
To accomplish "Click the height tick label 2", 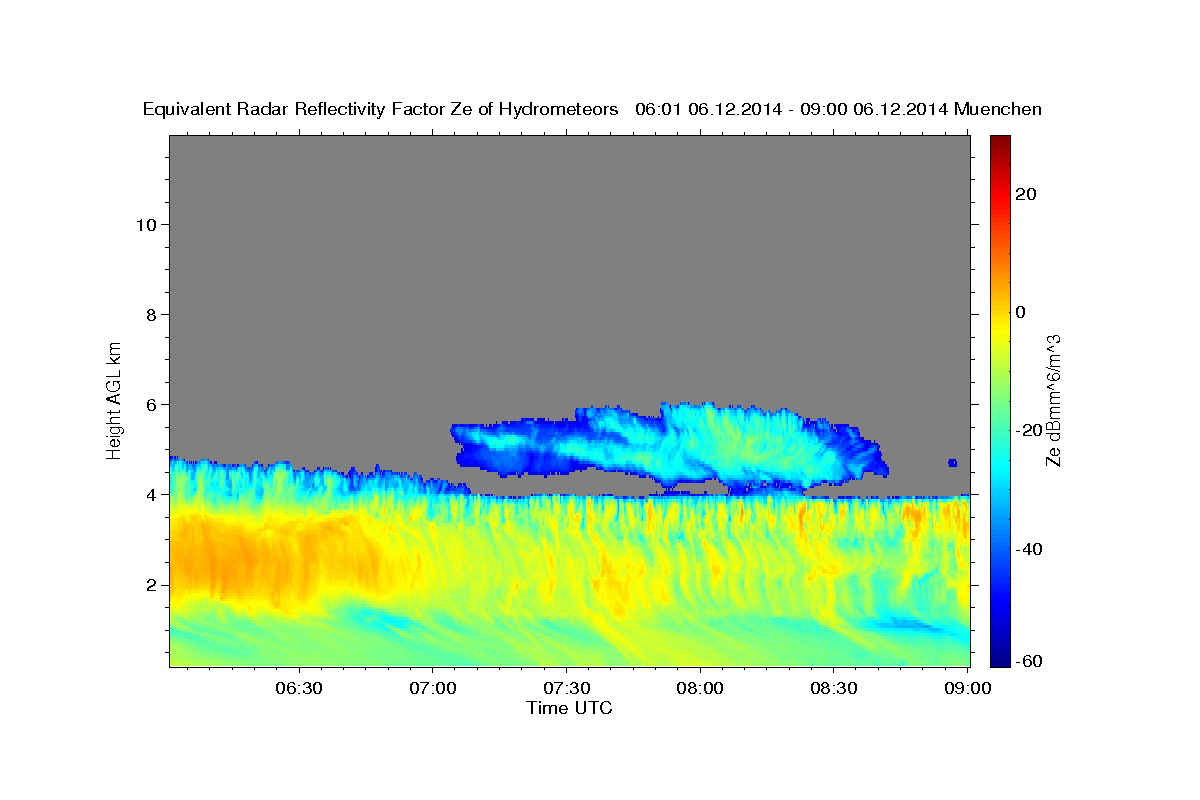I will click(x=151, y=584).
